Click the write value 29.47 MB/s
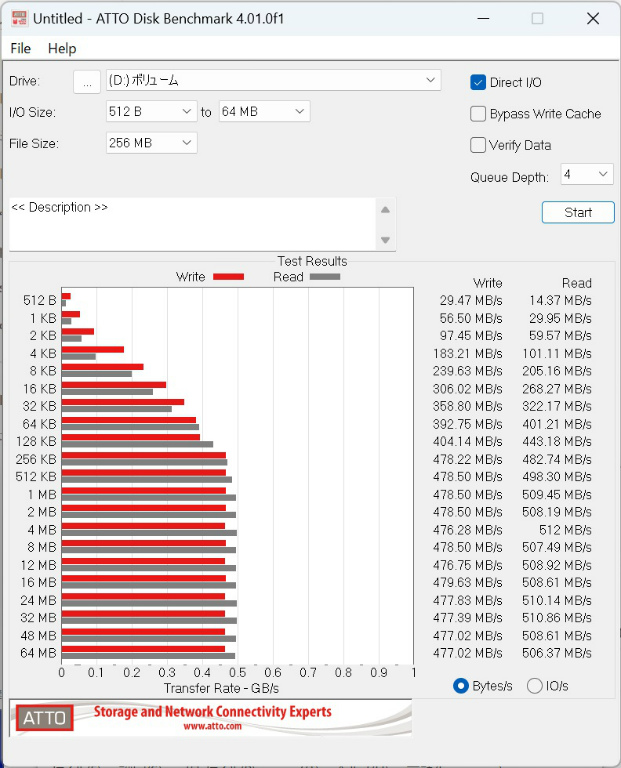The width and height of the screenshot is (621, 768). pos(471,300)
